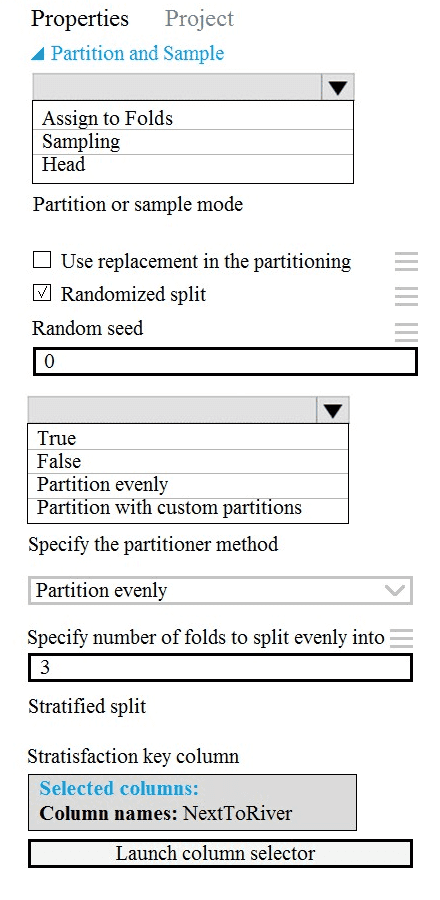Choose Assign to Folds option
The image size is (440, 900).
(193, 117)
